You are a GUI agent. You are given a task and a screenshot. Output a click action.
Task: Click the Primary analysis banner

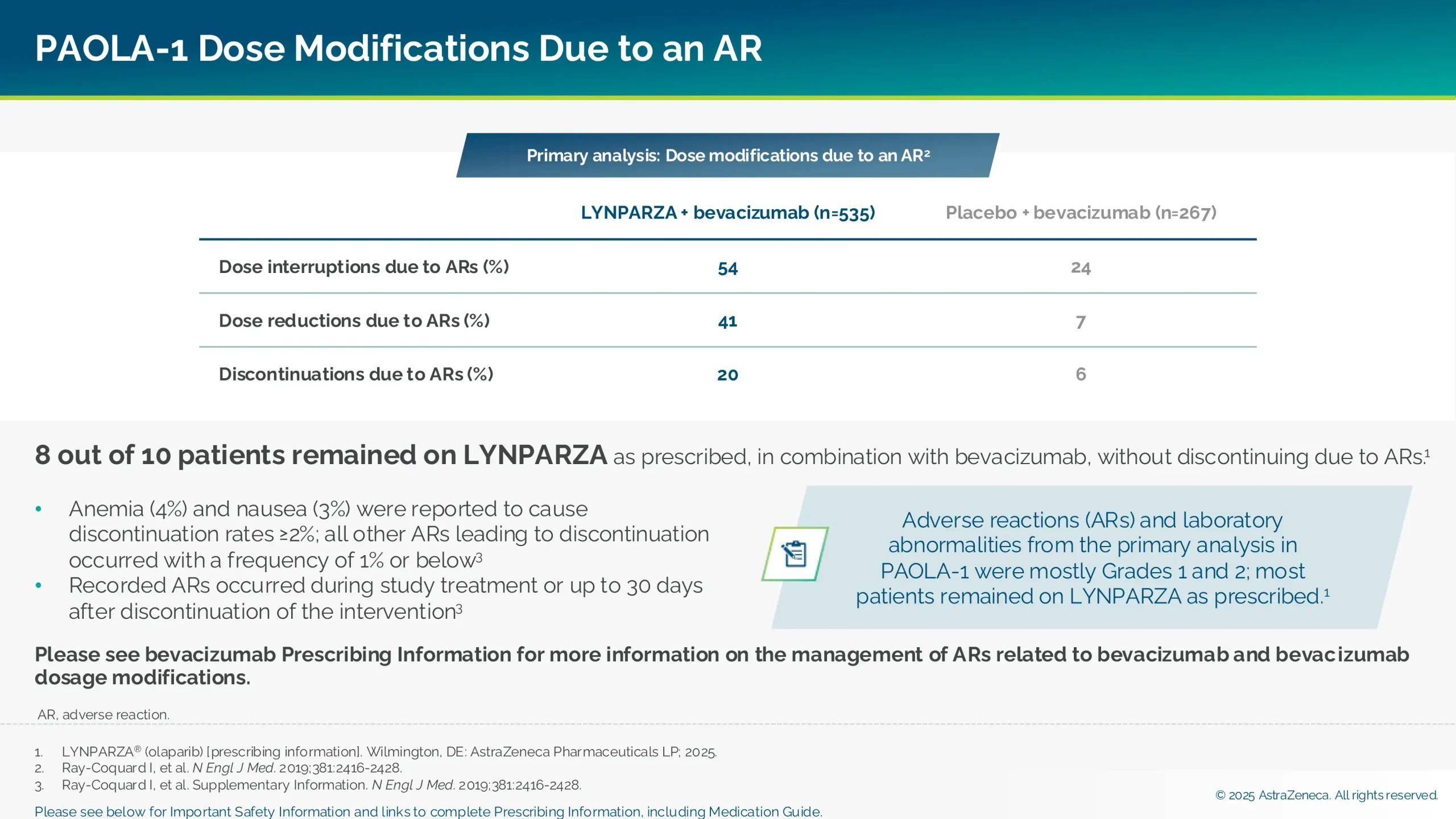click(x=727, y=155)
